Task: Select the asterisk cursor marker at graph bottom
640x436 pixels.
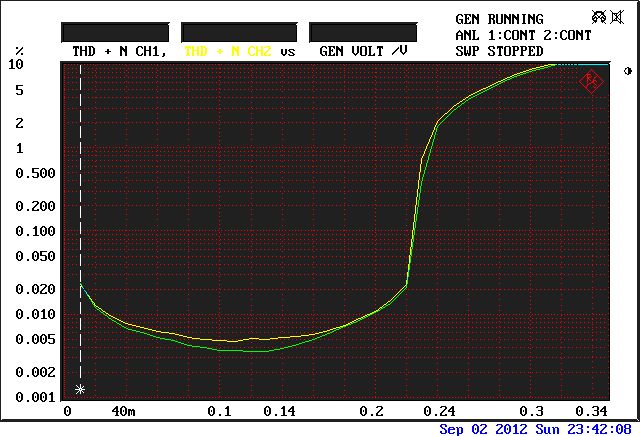Action: (x=80, y=389)
